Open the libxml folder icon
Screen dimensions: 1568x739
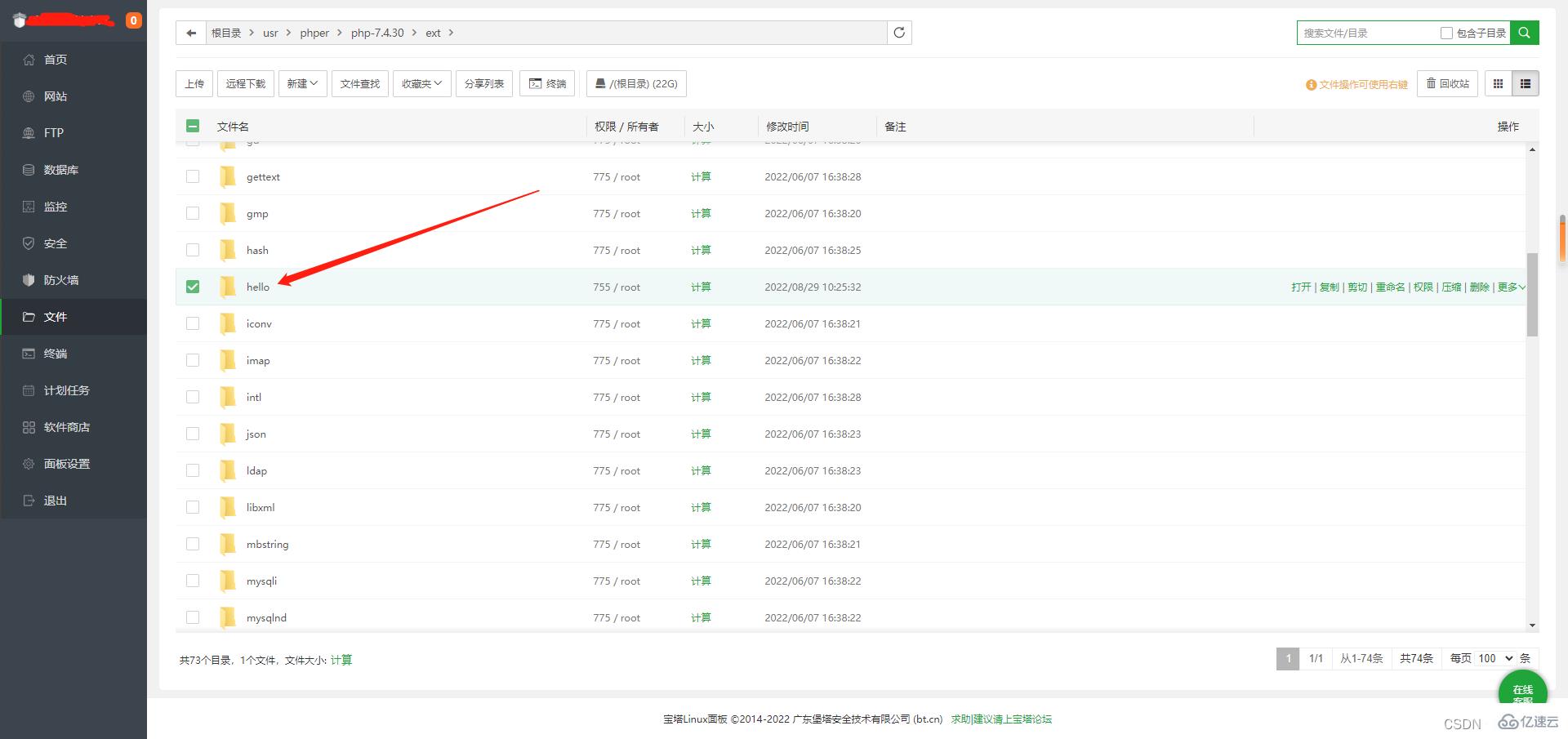click(228, 507)
